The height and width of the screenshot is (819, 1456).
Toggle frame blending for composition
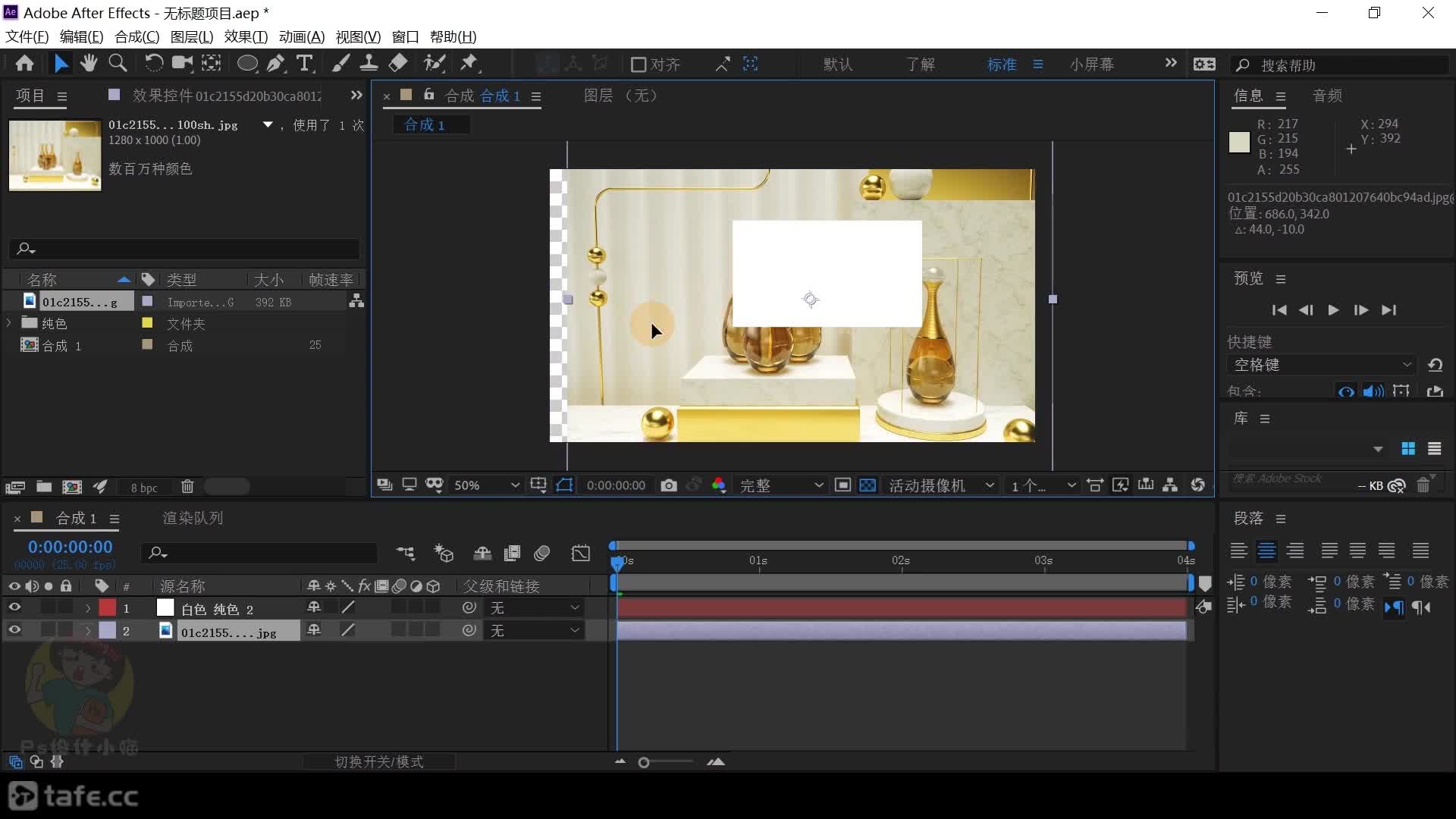click(x=513, y=554)
